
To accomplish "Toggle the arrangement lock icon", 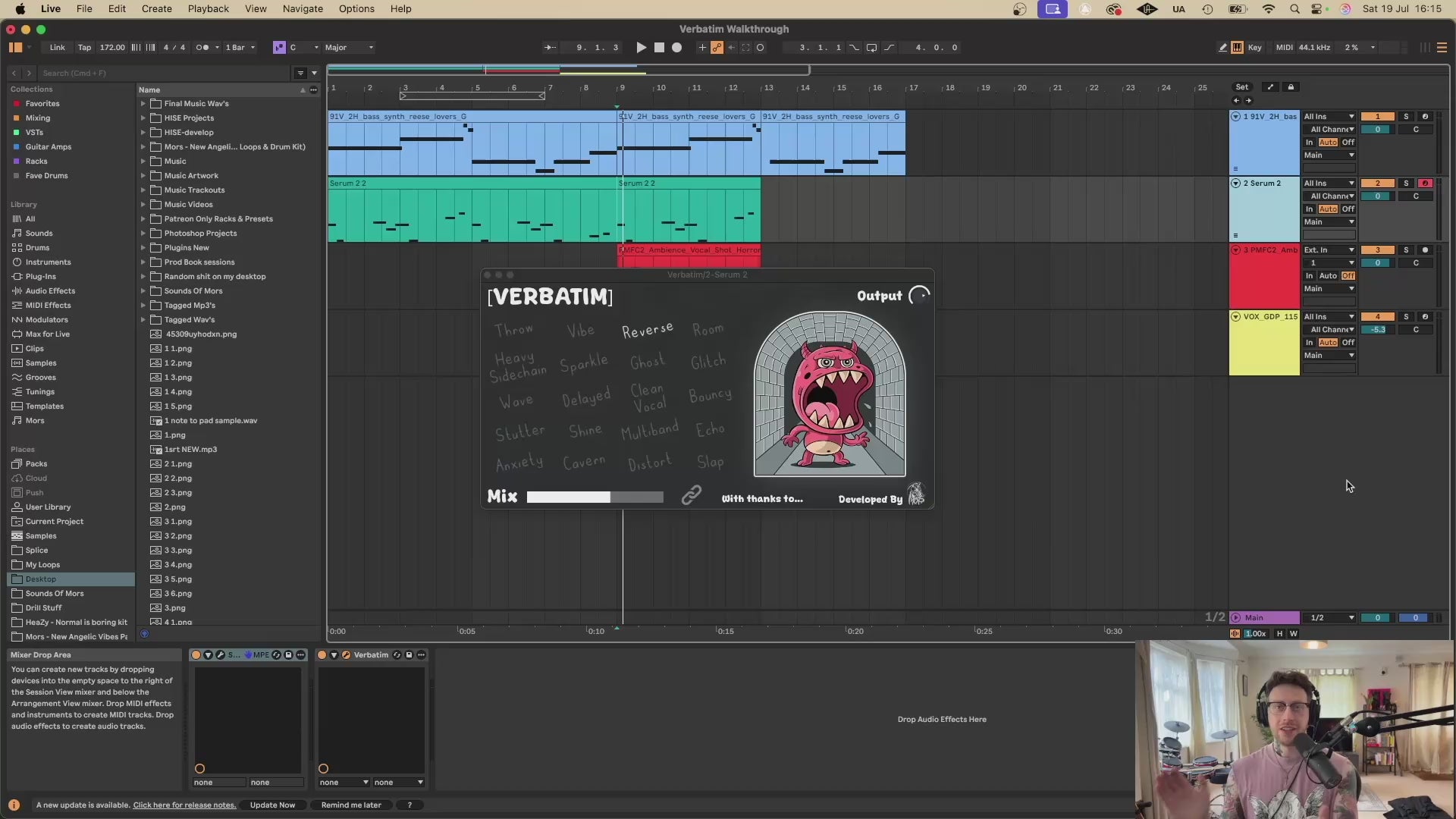I will click(x=1291, y=87).
